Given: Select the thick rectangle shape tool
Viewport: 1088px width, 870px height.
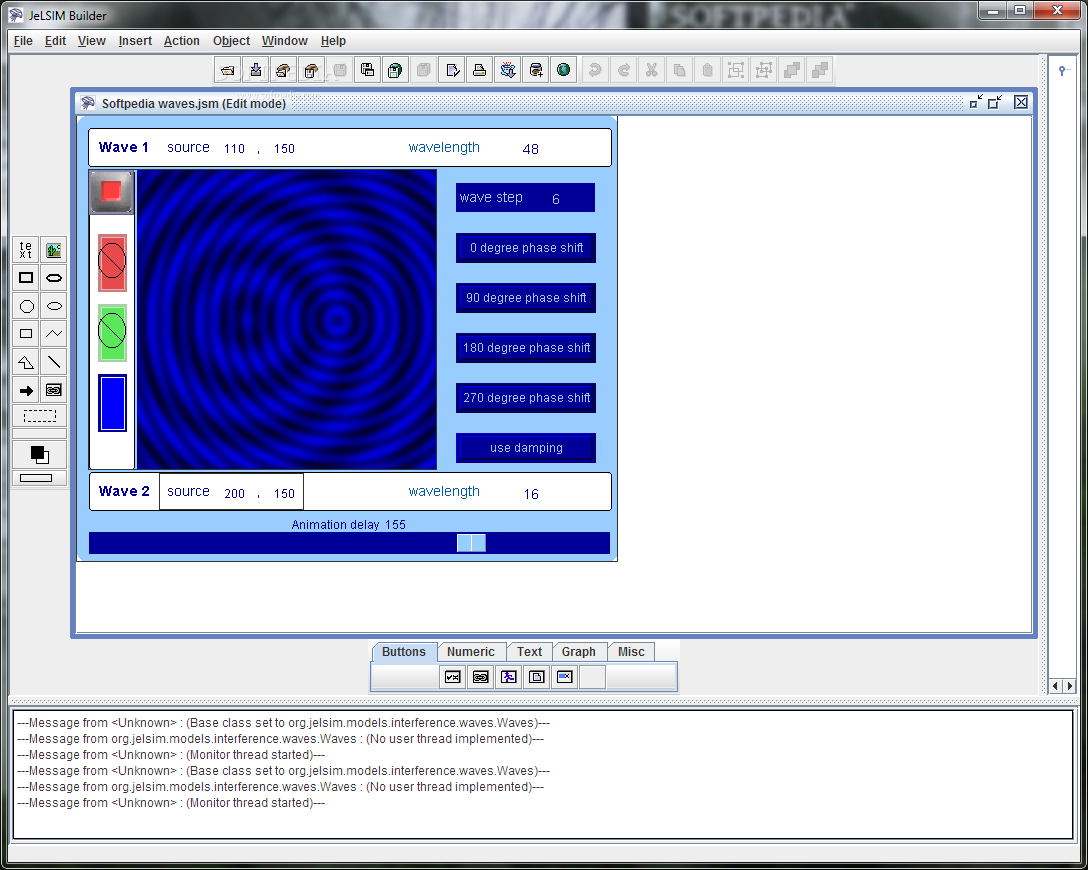Looking at the screenshot, I should (26, 278).
